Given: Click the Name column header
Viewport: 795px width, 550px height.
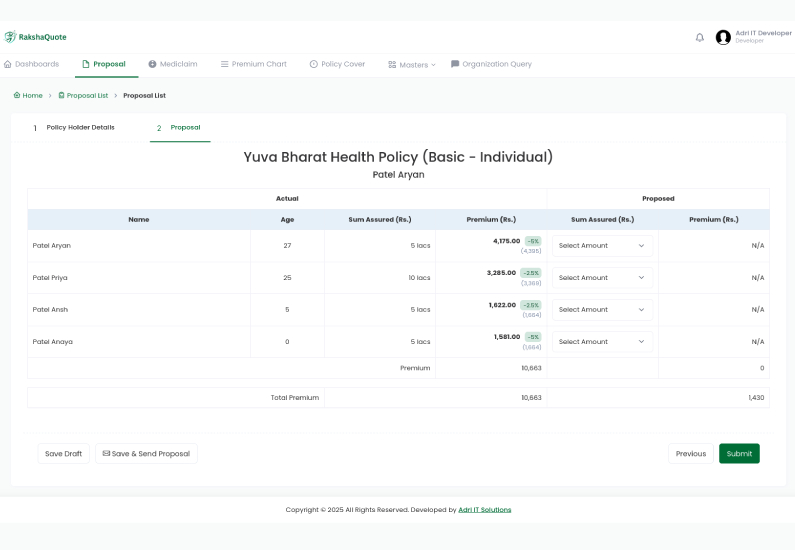Looking at the screenshot, I should [139, 219].
